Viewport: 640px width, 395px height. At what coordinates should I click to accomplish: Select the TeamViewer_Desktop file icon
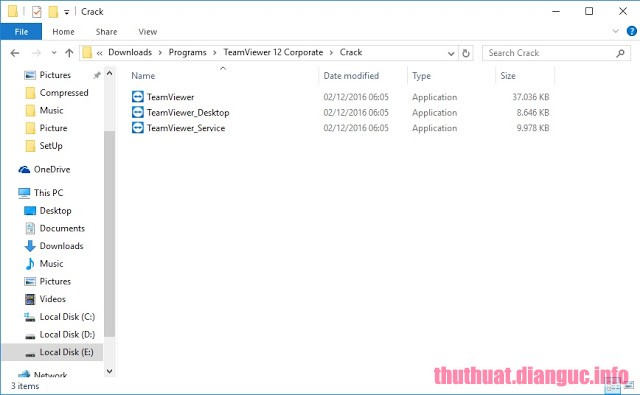(x=138, y=112)
